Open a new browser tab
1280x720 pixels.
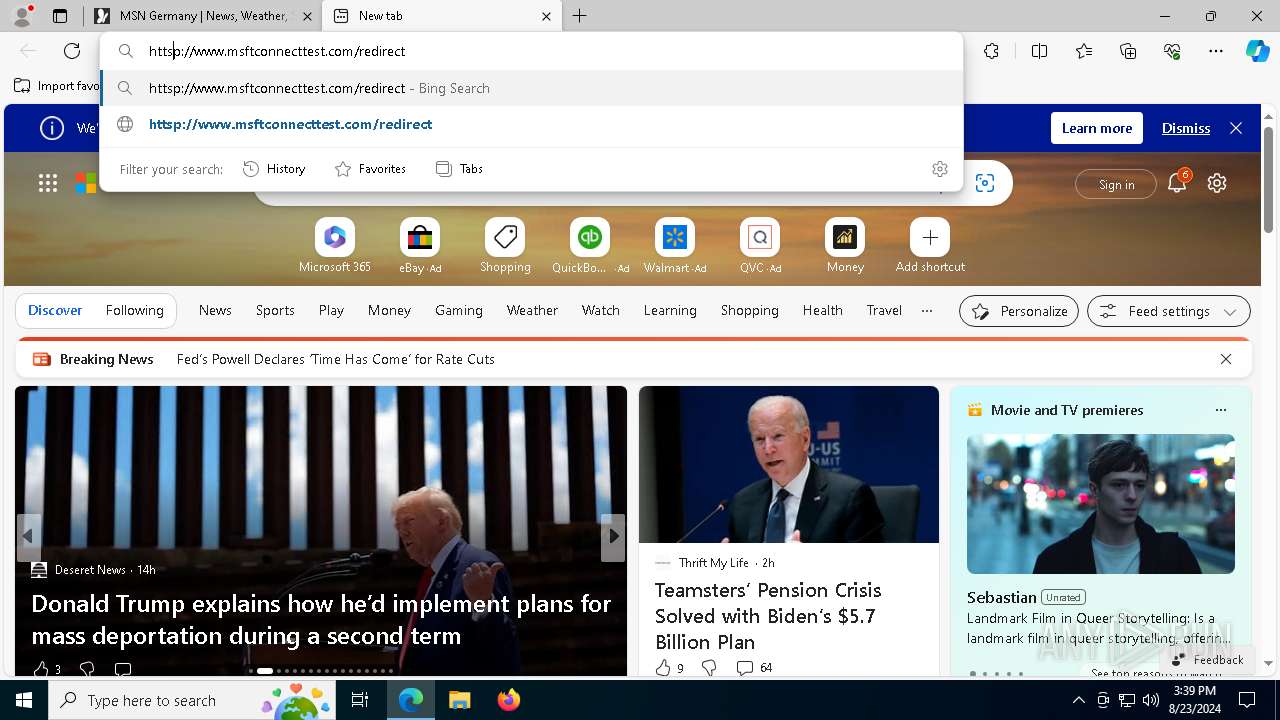(580, 16)
